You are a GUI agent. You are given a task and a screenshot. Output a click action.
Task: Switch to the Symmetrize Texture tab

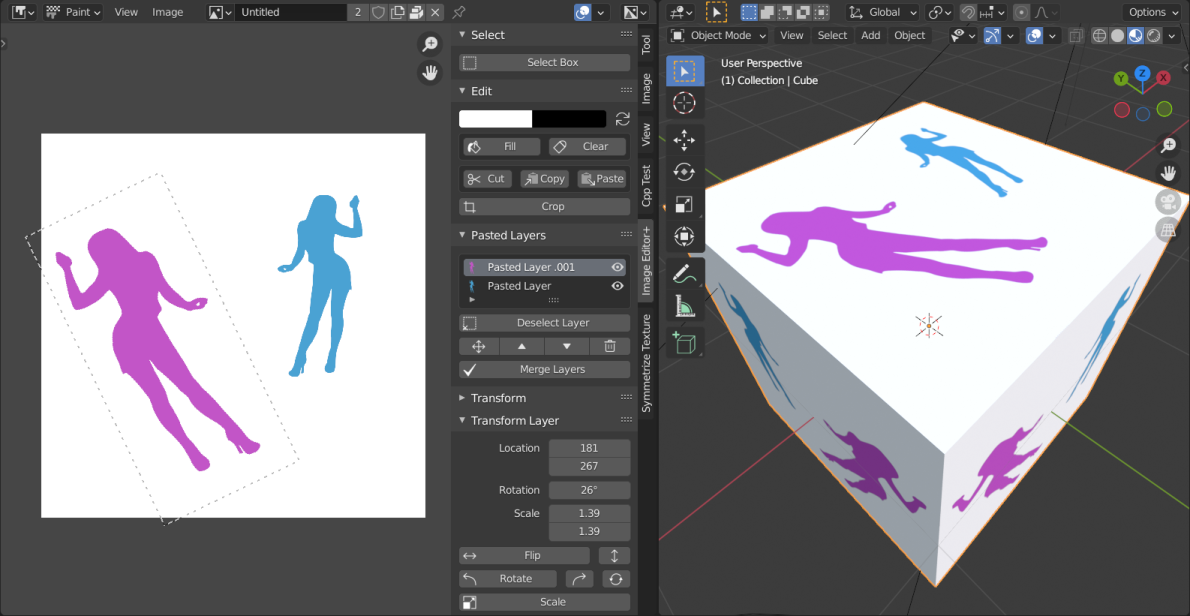pos(646,363)
